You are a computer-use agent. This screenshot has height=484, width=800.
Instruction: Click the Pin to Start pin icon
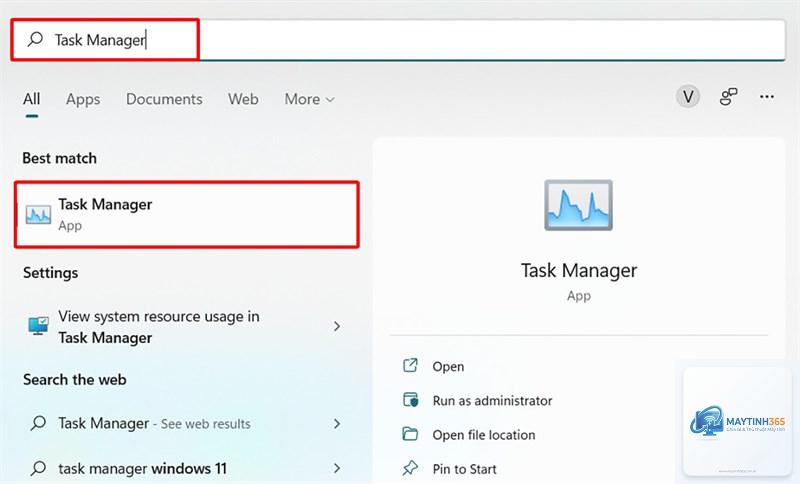pos(410,468)
